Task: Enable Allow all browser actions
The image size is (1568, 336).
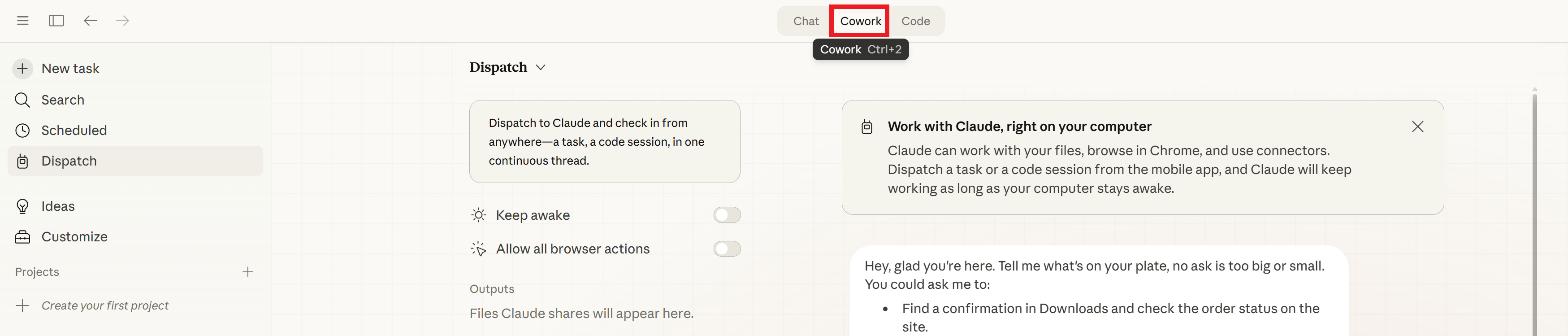Action: (727, 249)
